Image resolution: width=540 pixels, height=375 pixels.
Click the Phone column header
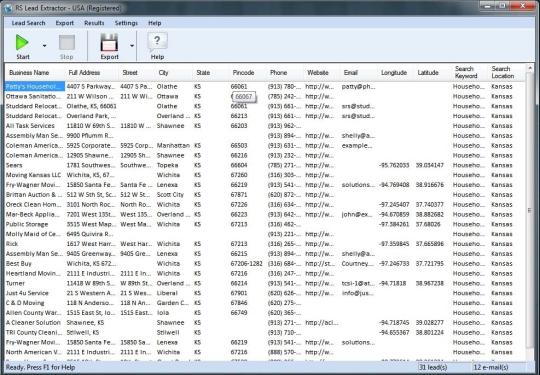pyautogui.click(x=285, y=73)
